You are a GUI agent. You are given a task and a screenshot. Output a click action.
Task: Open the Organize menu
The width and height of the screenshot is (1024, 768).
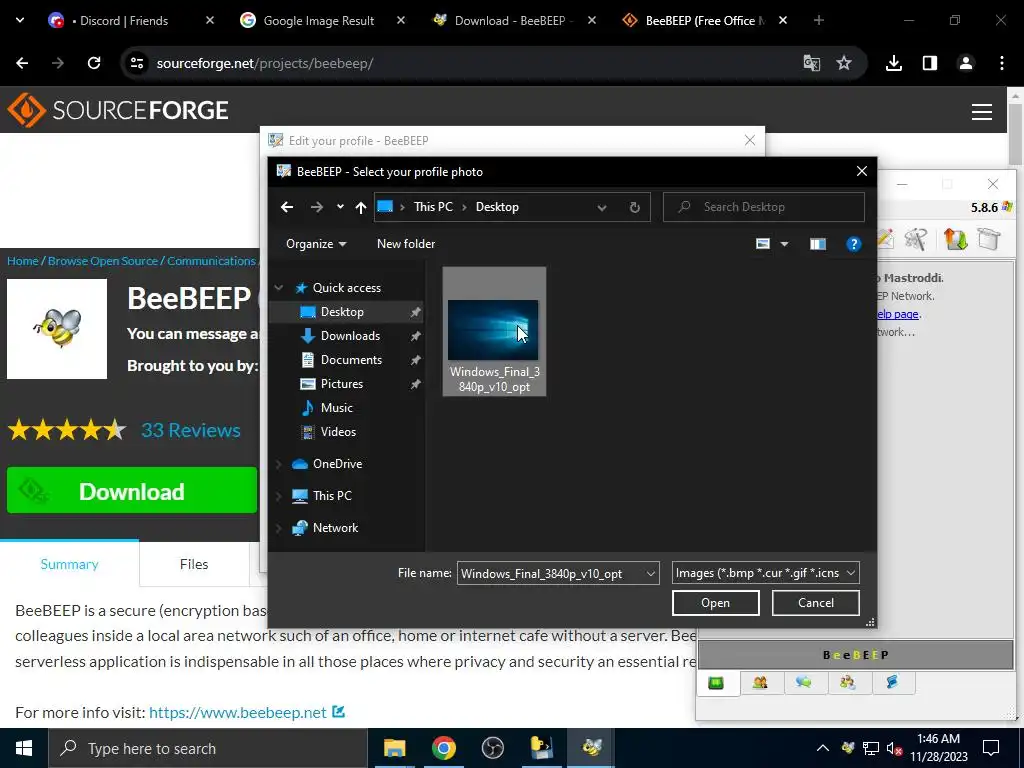click(316, 244)
